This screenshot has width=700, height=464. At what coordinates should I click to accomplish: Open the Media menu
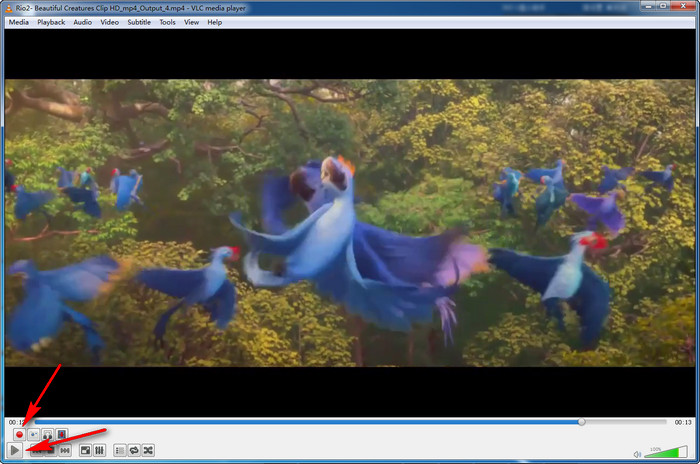click(19, 22)
